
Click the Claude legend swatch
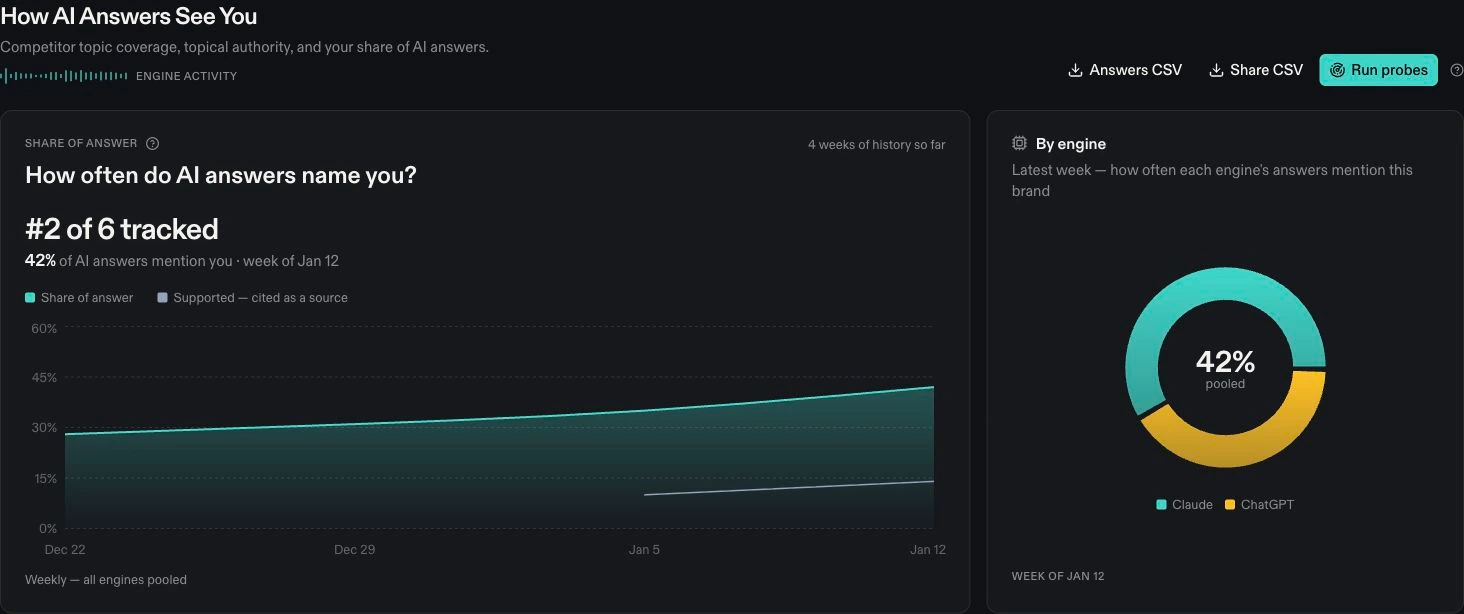click(x=1161, y=505)
